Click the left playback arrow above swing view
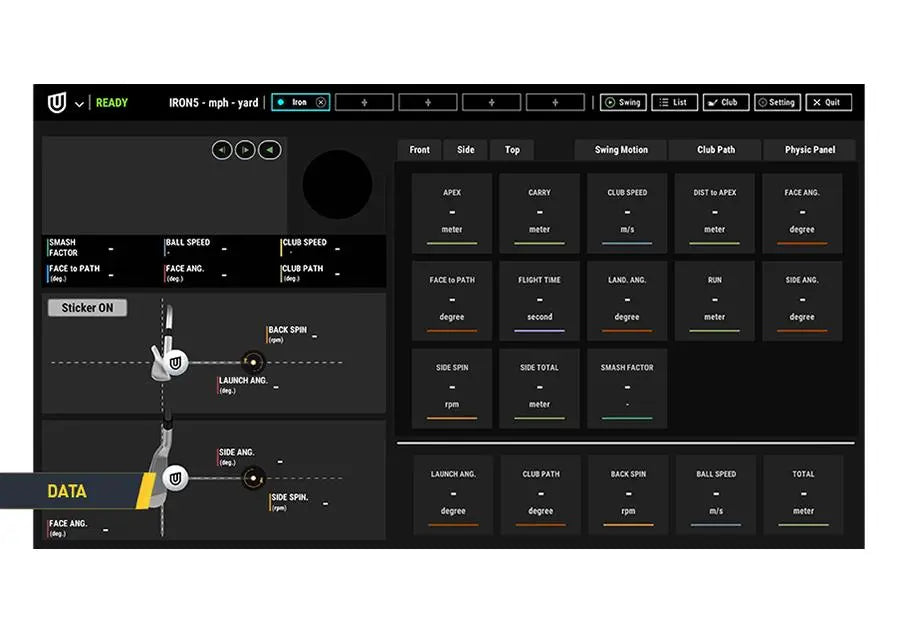This screenshot has width=900, height=630. coord(221,150)
